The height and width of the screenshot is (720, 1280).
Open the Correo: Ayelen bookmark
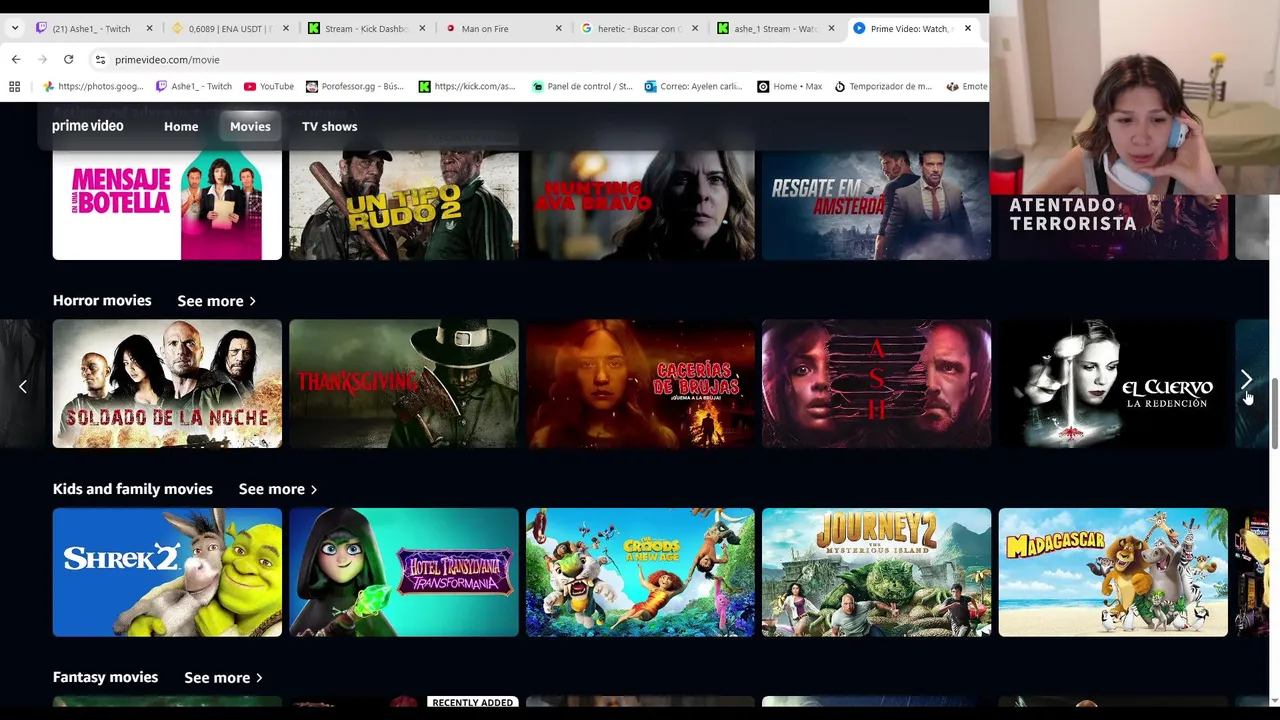(x=692, y=86)
